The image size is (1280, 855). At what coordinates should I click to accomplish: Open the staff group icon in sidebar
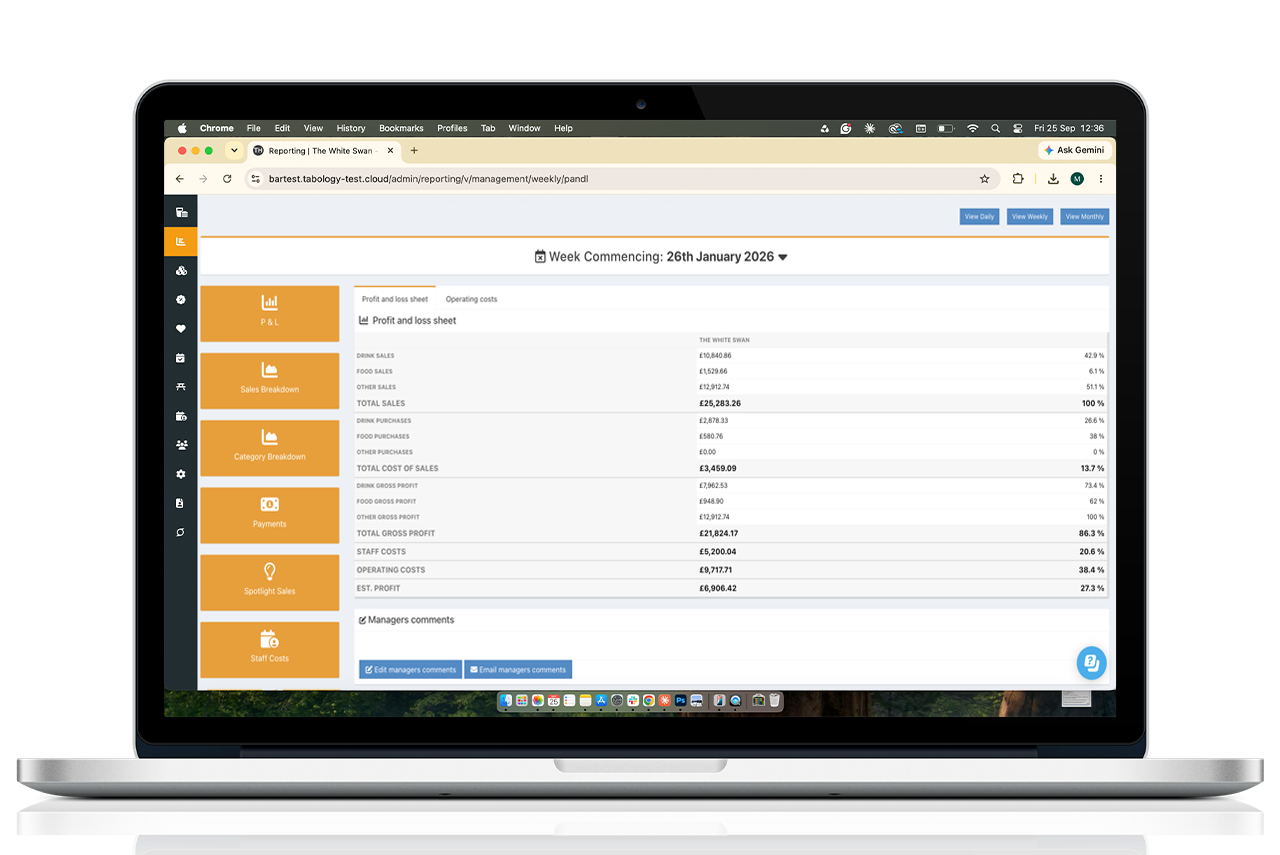point(181,445)
